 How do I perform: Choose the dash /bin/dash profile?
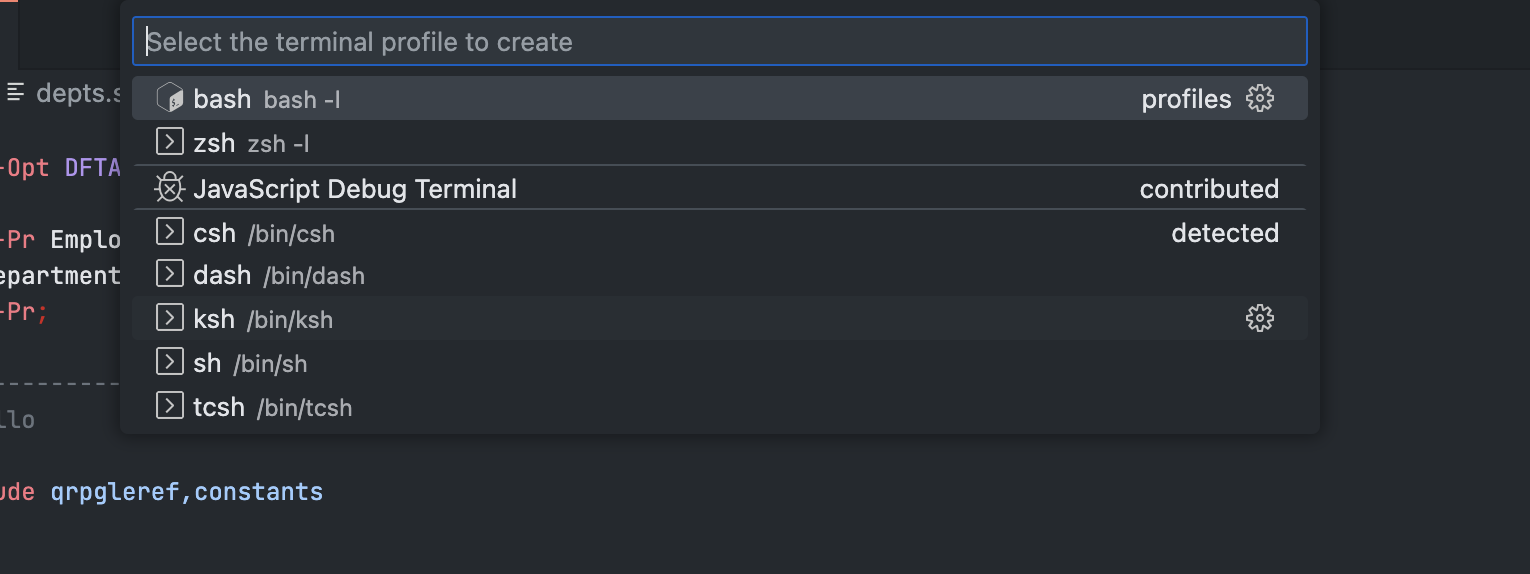[x=720, y=274]
